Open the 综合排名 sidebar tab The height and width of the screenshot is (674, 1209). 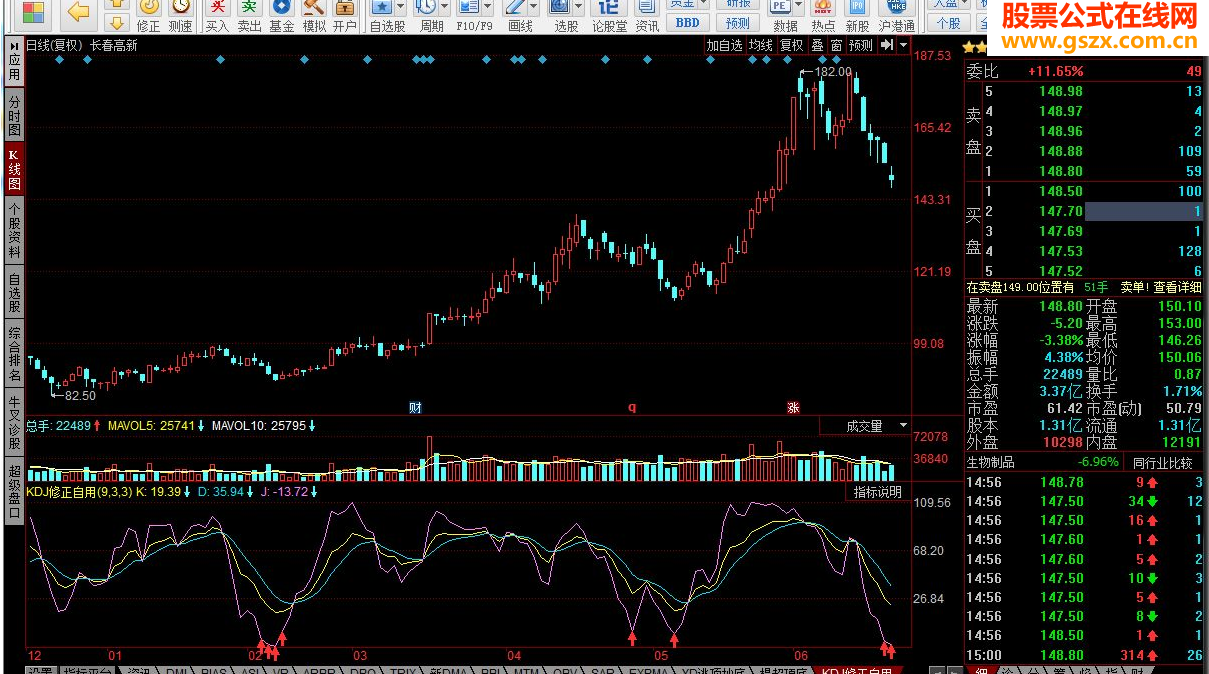coord(14,355)
